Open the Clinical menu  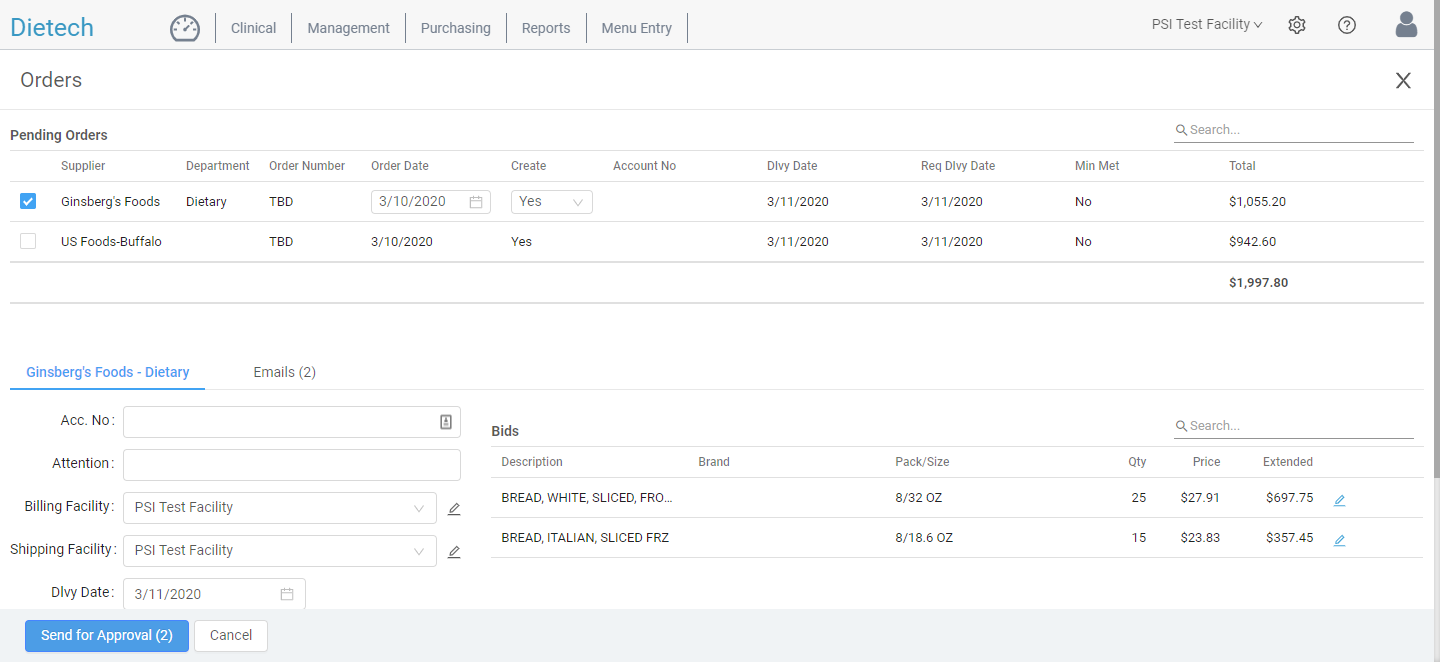(253, 28)
